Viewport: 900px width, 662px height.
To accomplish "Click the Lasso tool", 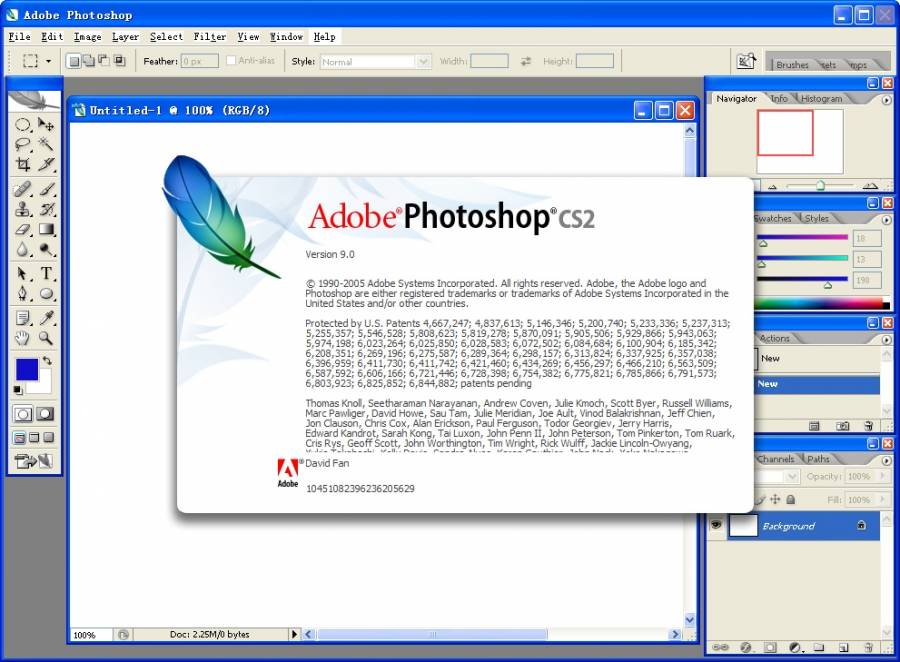I will point(23,145).
